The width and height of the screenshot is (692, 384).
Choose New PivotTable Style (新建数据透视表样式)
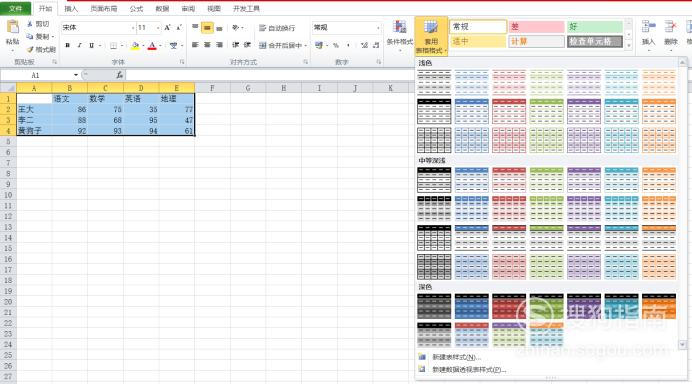469,369
